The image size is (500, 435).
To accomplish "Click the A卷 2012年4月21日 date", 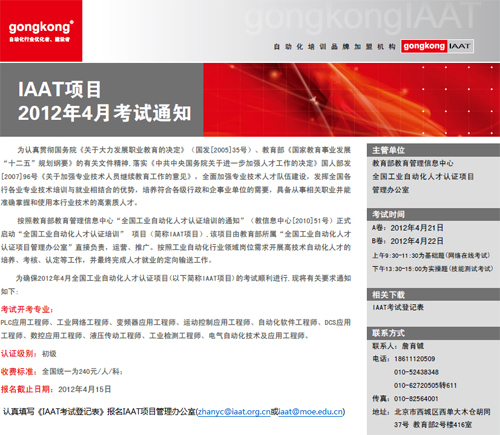I will coord(408,228).
